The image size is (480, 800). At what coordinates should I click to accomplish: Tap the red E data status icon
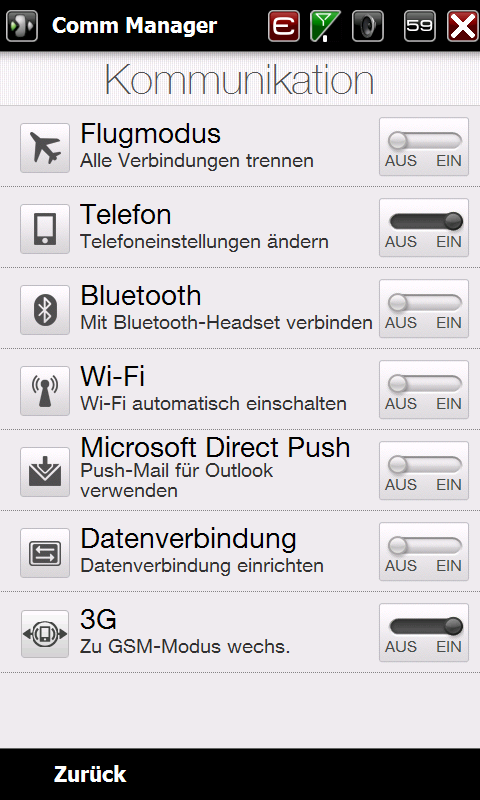284,26
